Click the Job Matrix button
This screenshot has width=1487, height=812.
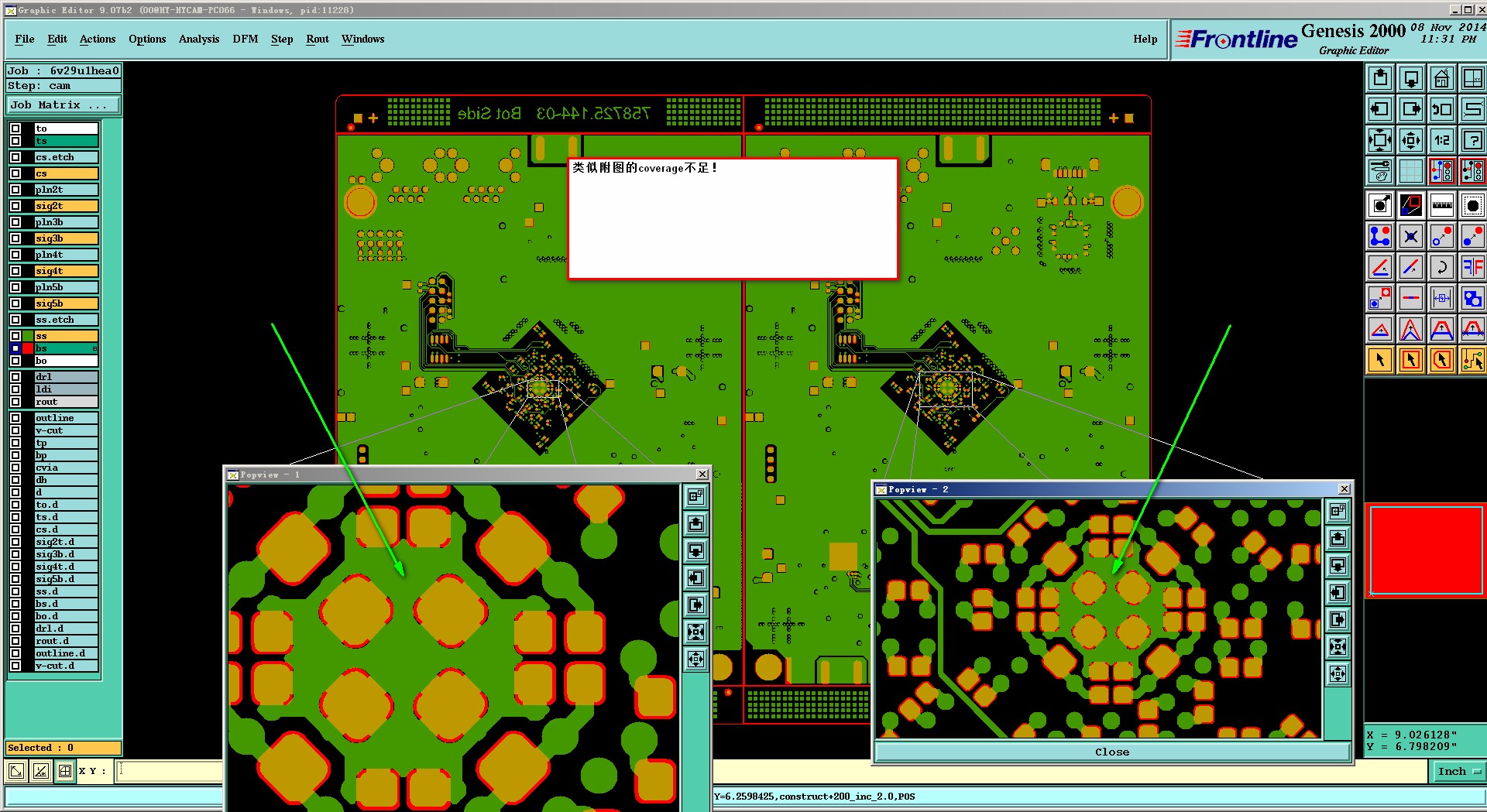point(64,104)
